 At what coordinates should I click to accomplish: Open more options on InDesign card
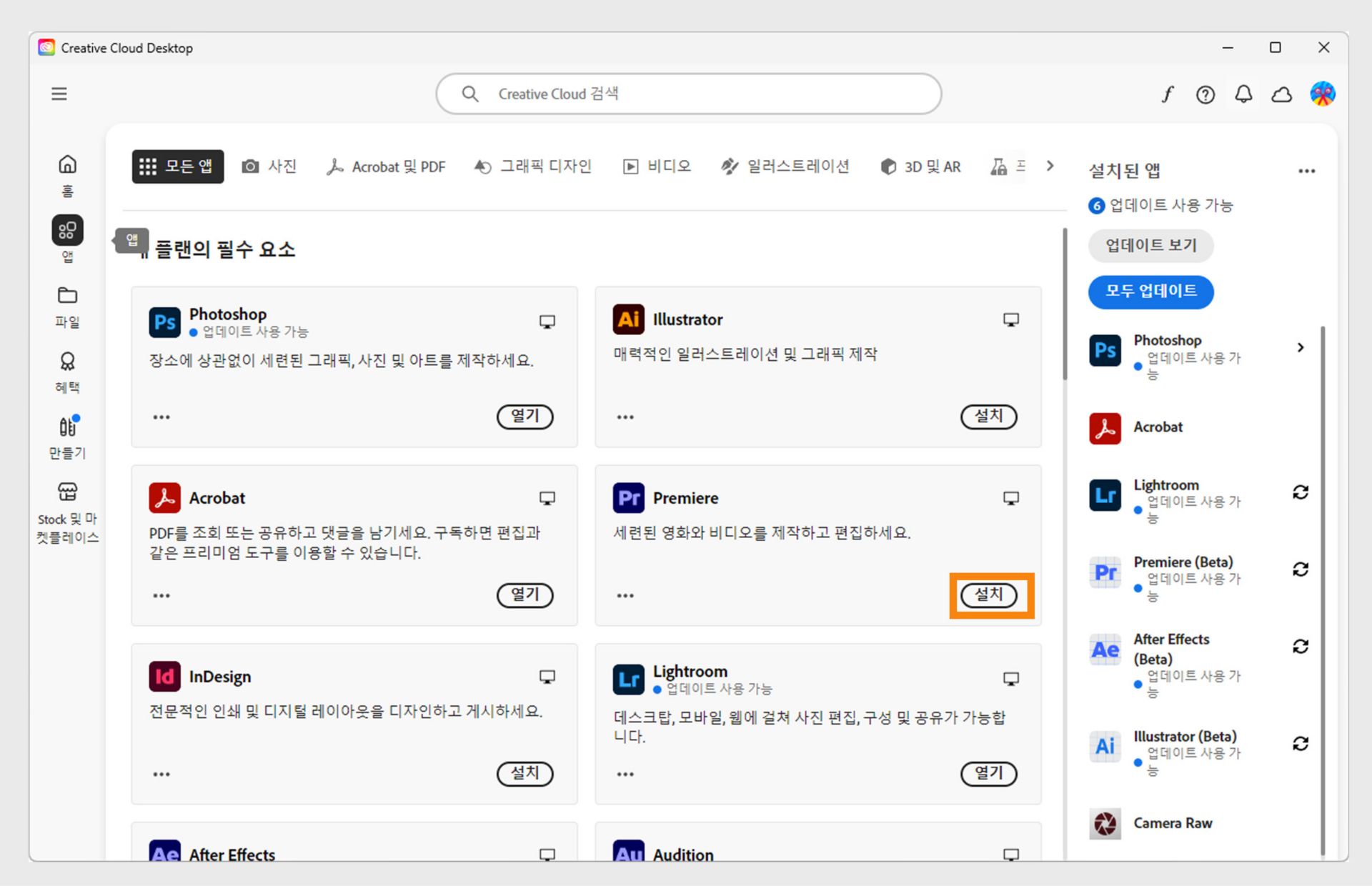coord(161,775)
